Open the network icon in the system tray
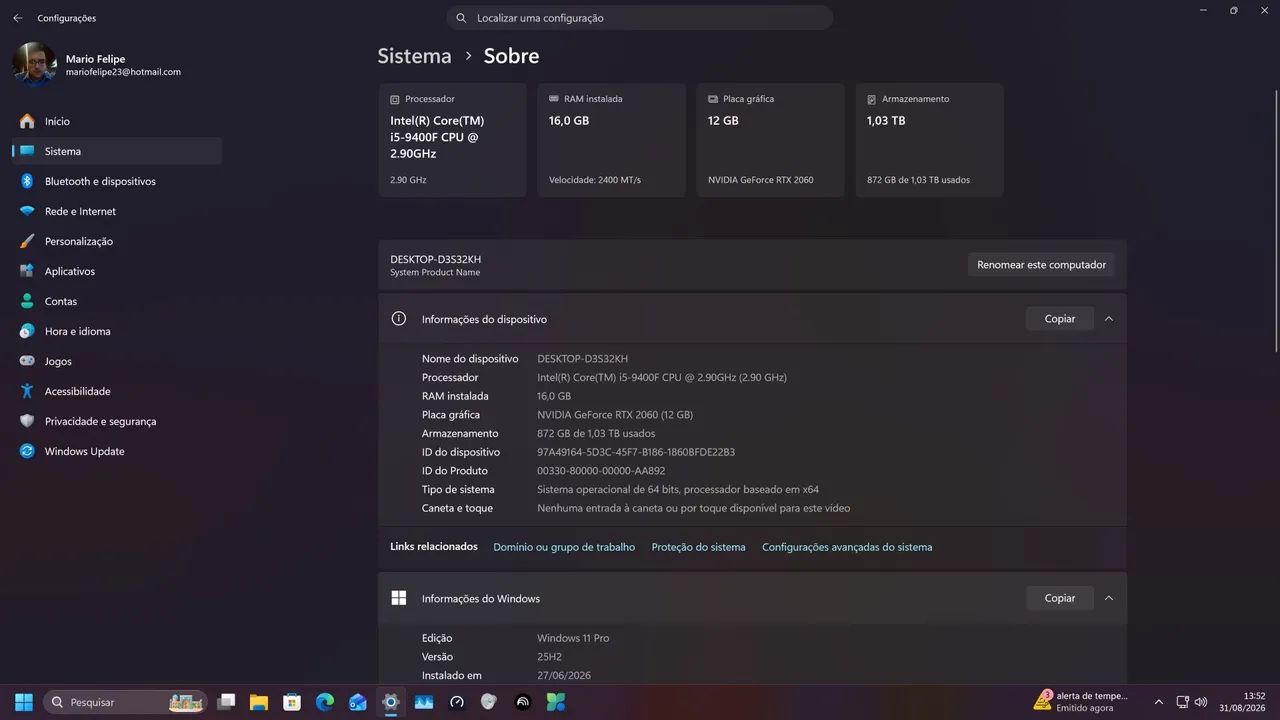1280x720 pixels. point(1182,702)
